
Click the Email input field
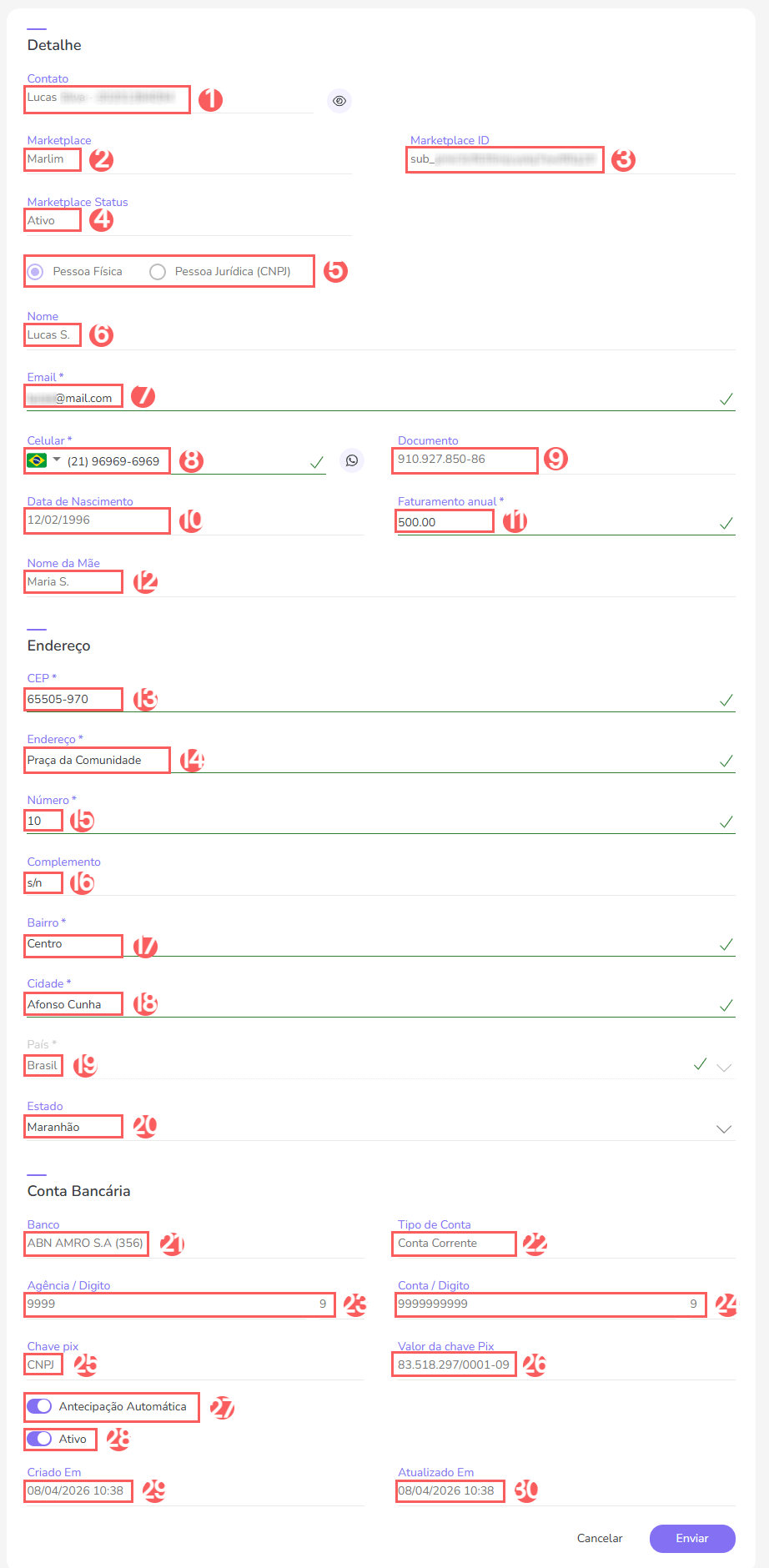73,397
